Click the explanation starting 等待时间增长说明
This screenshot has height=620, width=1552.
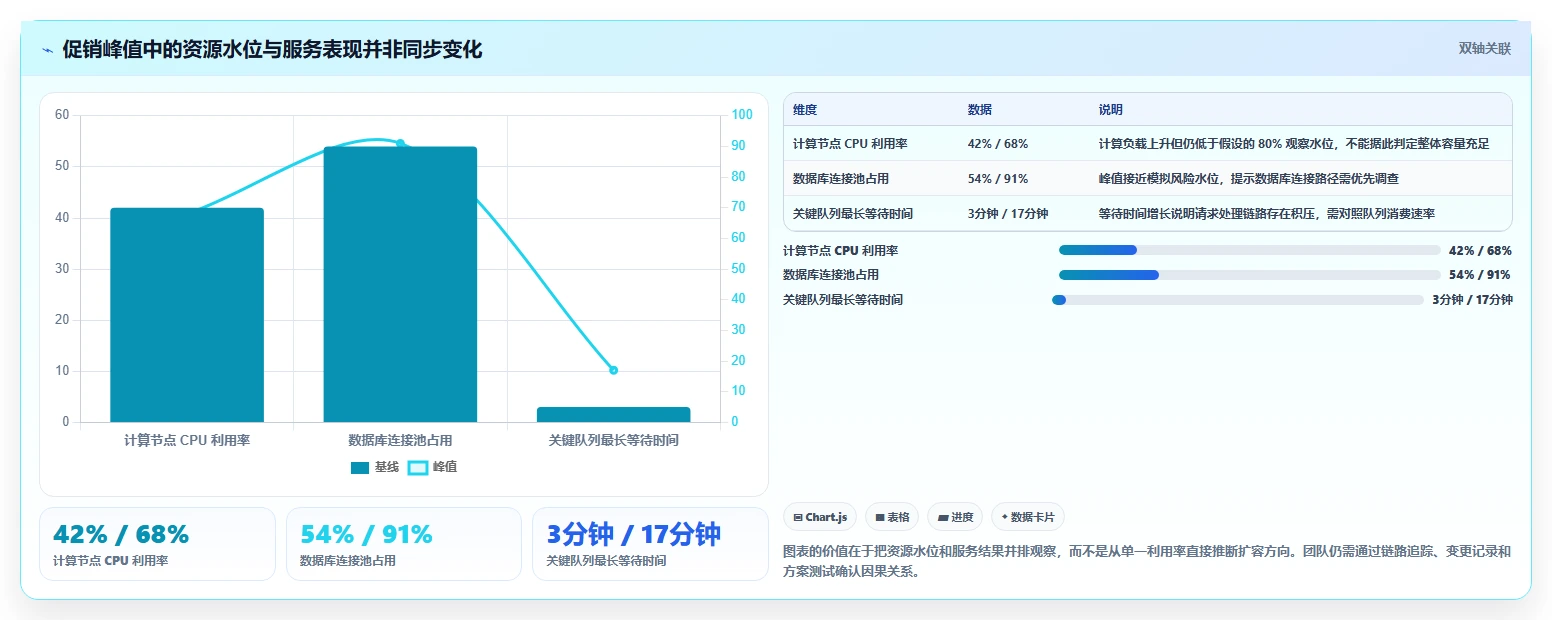[x=1267, y=214]
